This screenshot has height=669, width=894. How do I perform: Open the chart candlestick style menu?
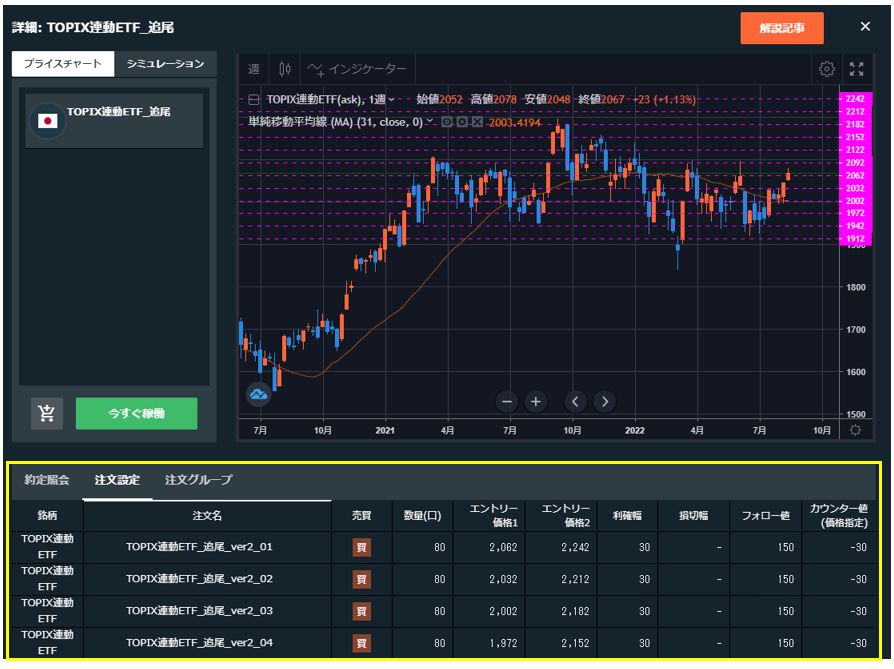click(285, 69)
